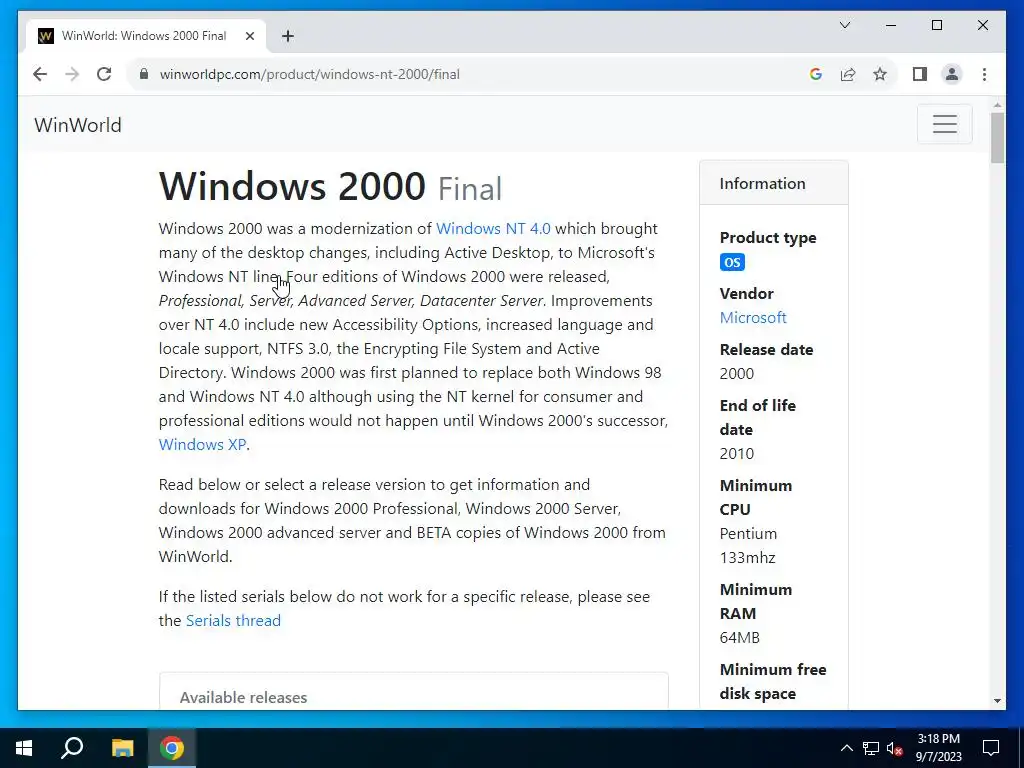1024x768 pixels.
Task: Open the notification center icon
Action: coord(991,748)
